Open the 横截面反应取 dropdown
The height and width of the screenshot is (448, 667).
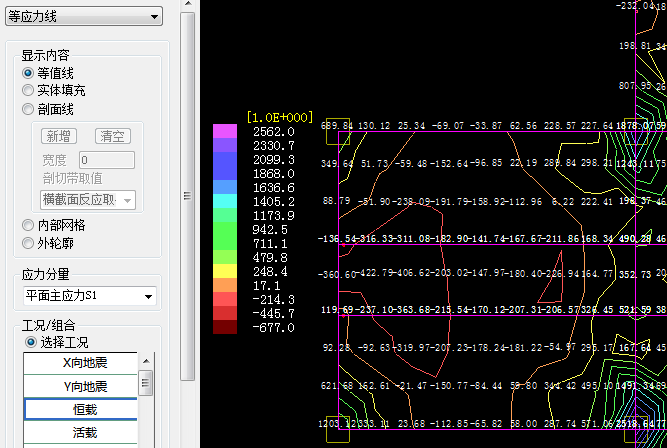point(88,200)
